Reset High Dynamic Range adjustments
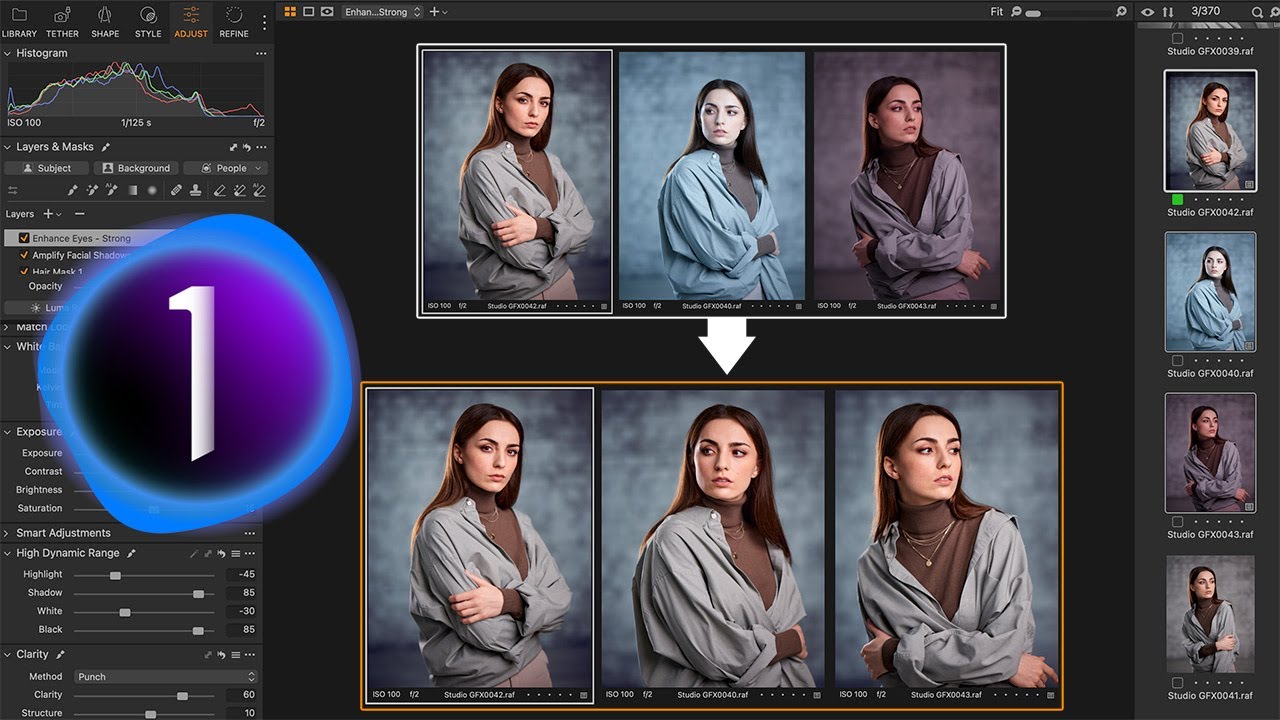The height and width of the screenshot is (720, 1280). (220, 553)
